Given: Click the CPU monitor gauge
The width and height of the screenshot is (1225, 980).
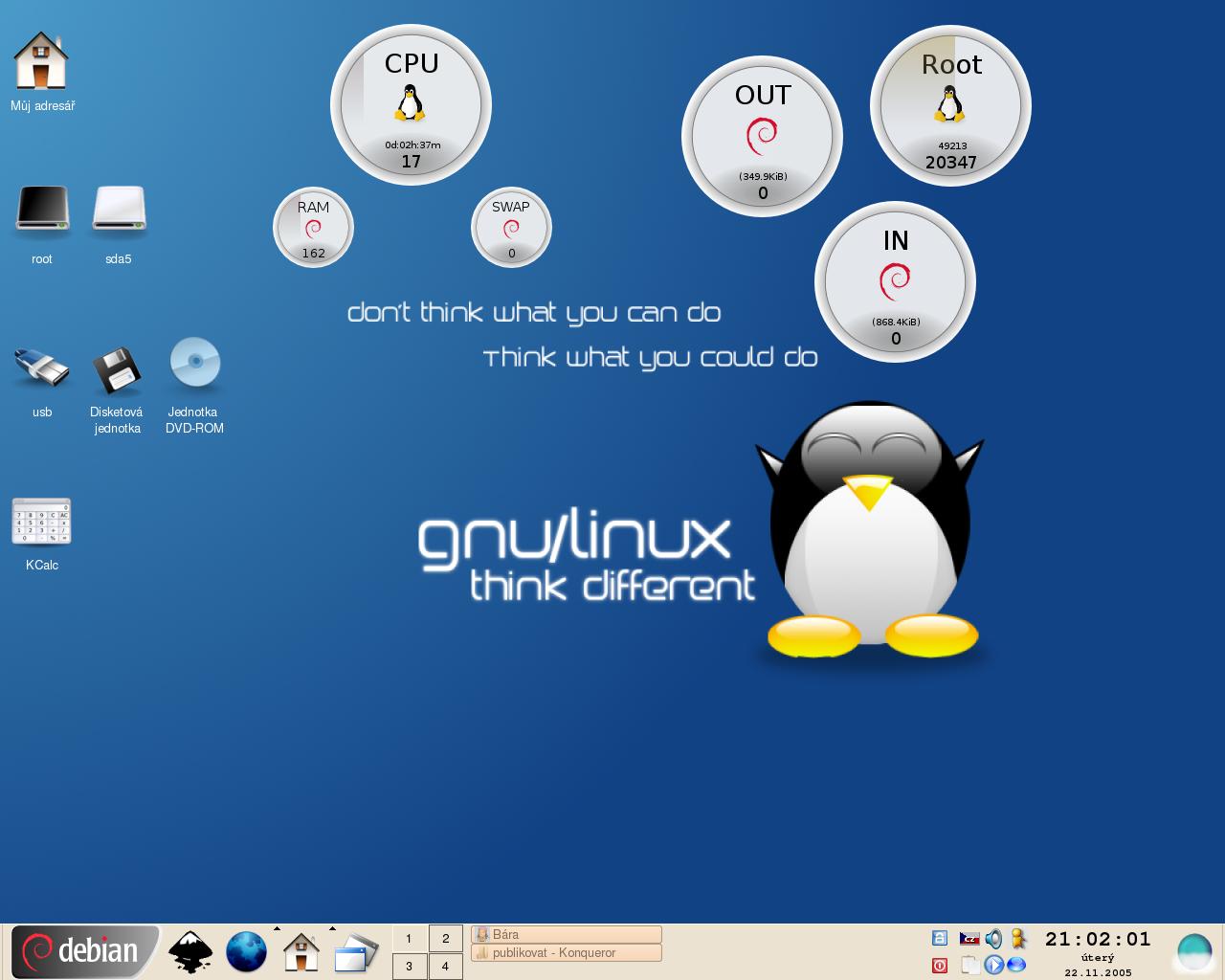Looking at the screenshot, I should click(411, 105).
